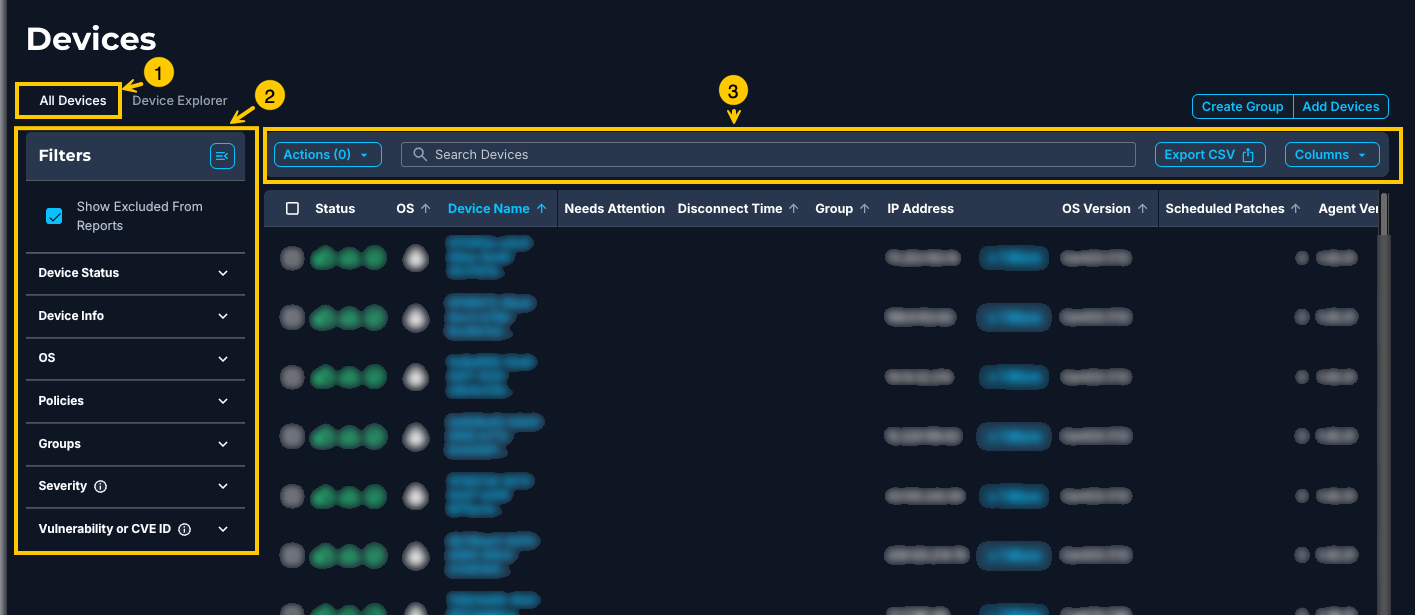
Task: Collapse the Filters panel using its icon
Action: 221,155
